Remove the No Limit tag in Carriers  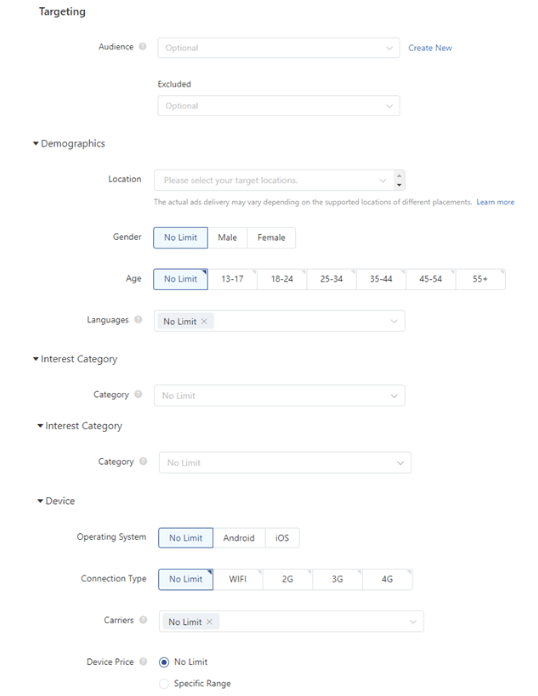point(210,622)
